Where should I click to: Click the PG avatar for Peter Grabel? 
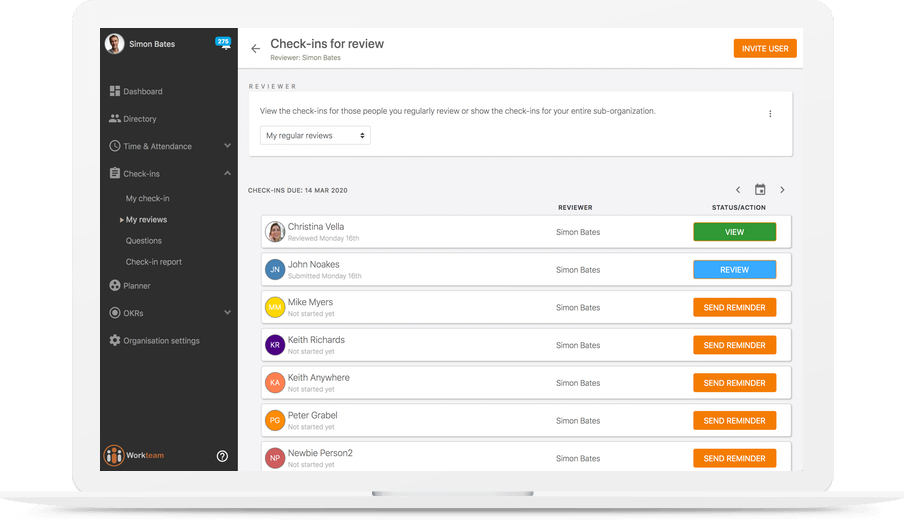[275, 420]
